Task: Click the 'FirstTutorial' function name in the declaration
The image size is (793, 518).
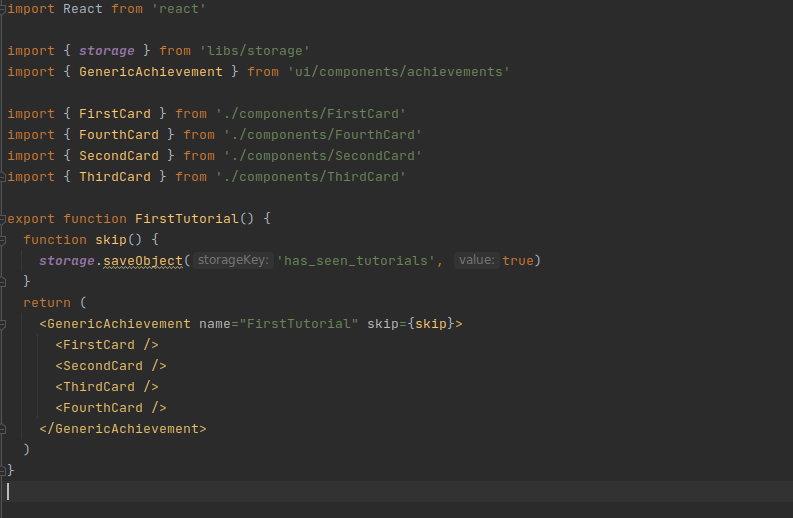Action: tap(187, 219)
